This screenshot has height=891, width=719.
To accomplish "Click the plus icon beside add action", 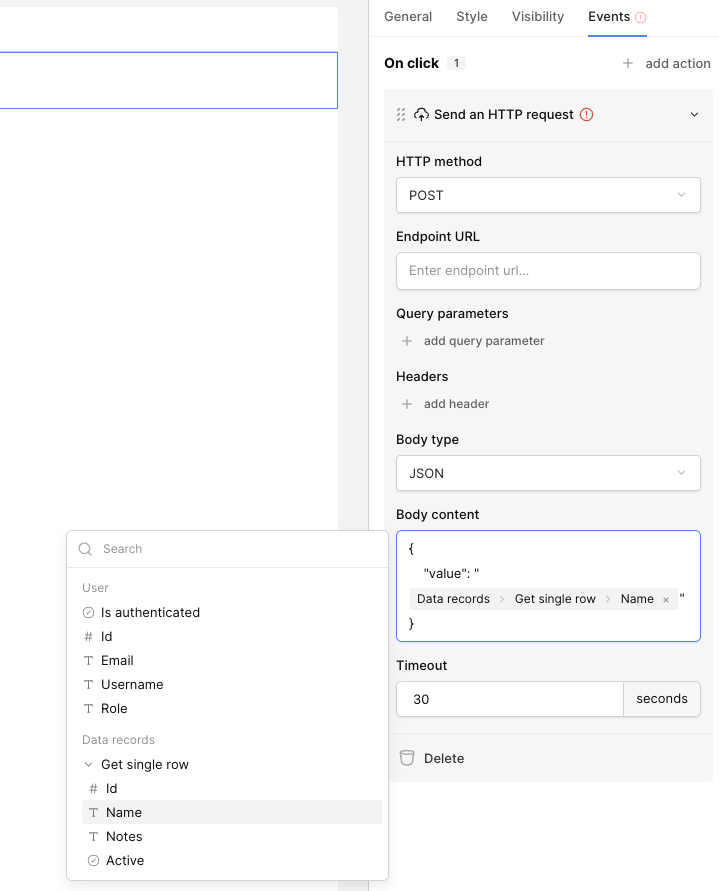I will (628, 63).
